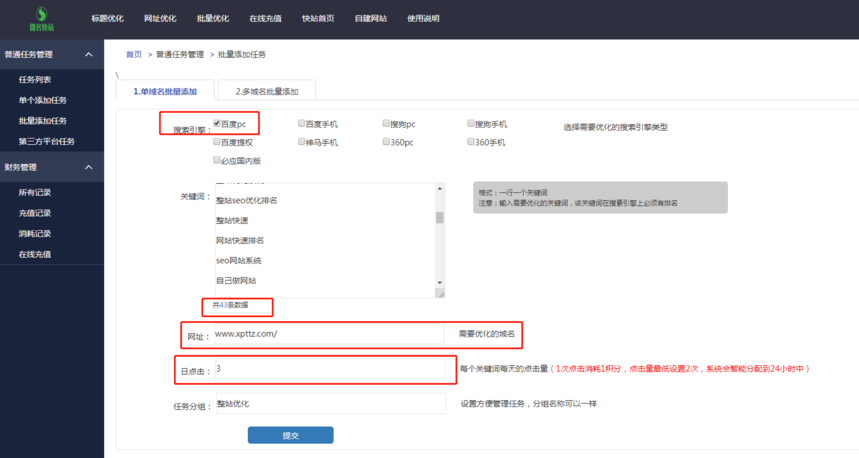Open 所有记录 in sidebar
This screenshot has height=458, width=859.
35,192
